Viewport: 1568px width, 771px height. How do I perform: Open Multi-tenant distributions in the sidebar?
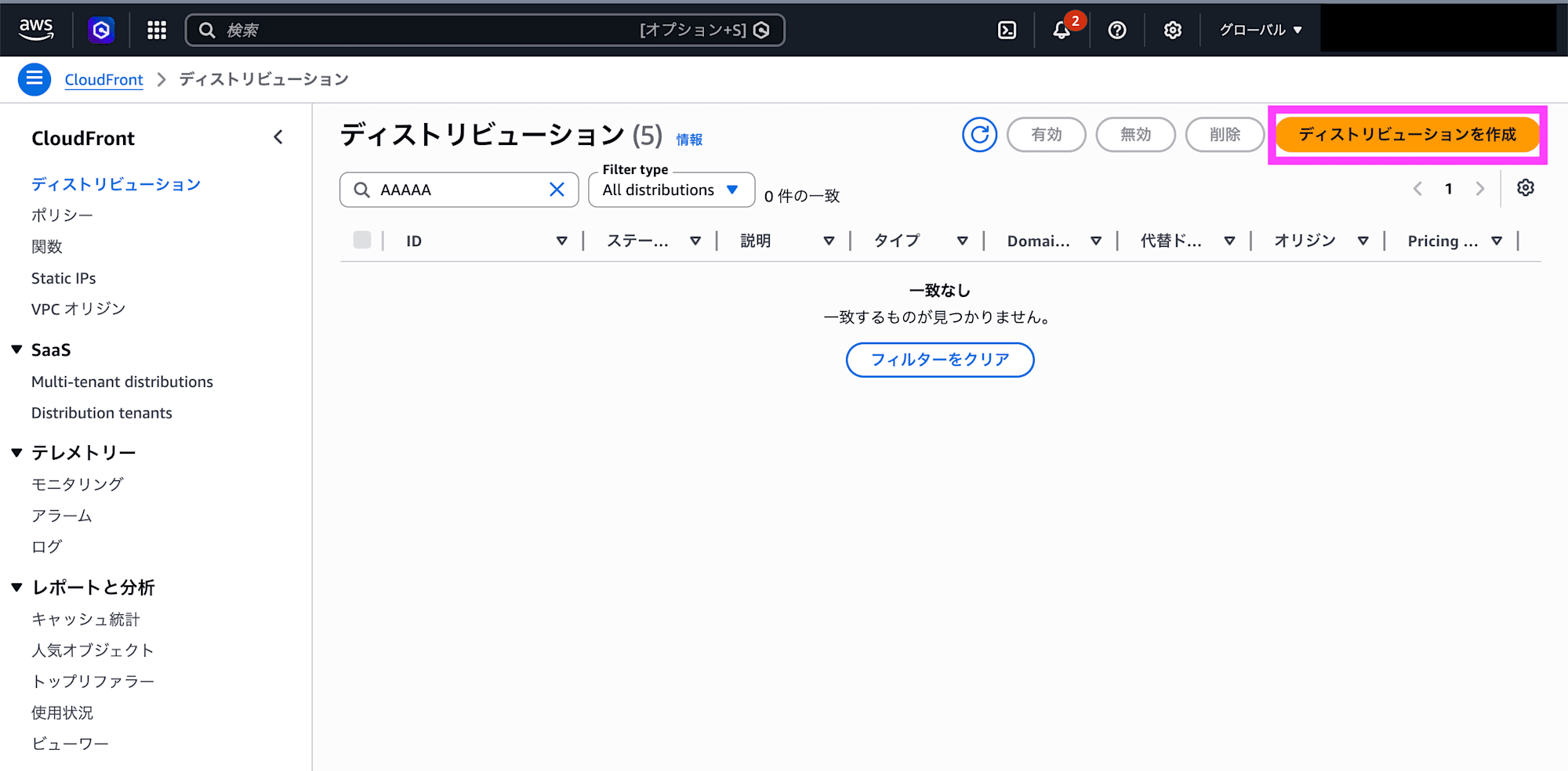(122, 382)
